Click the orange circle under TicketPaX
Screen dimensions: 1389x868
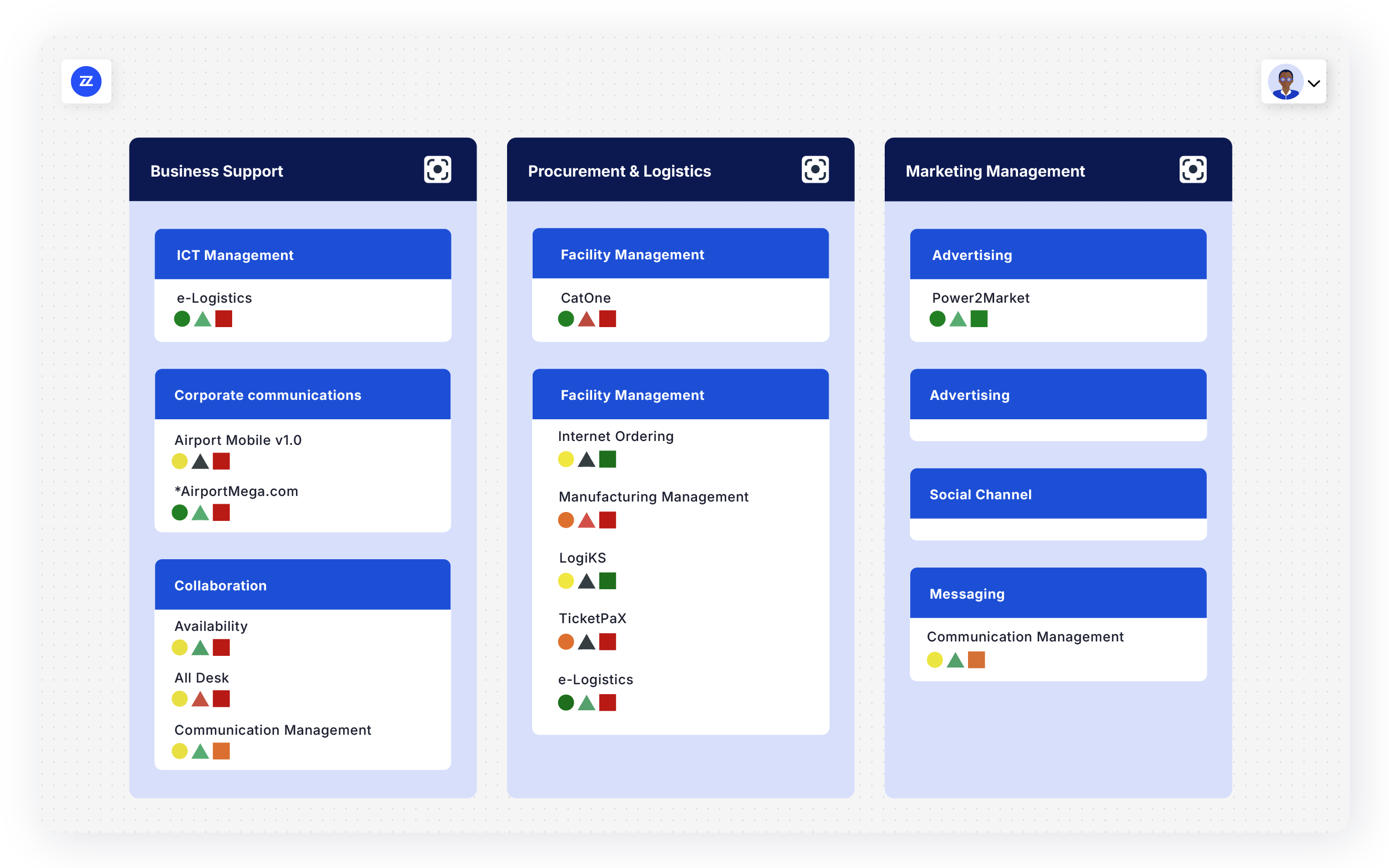pyautogui.click(x=566, y=642)
